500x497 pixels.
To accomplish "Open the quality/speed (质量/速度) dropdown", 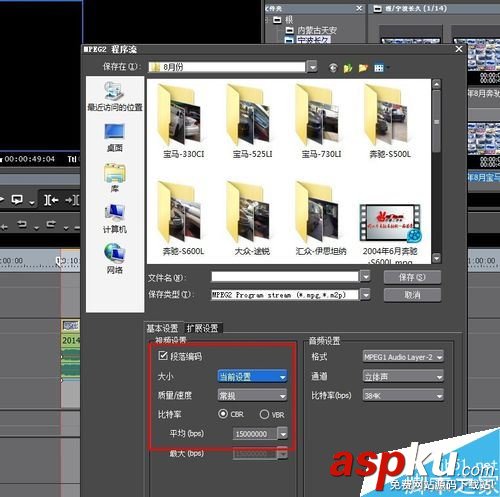I will pos(252,396).
